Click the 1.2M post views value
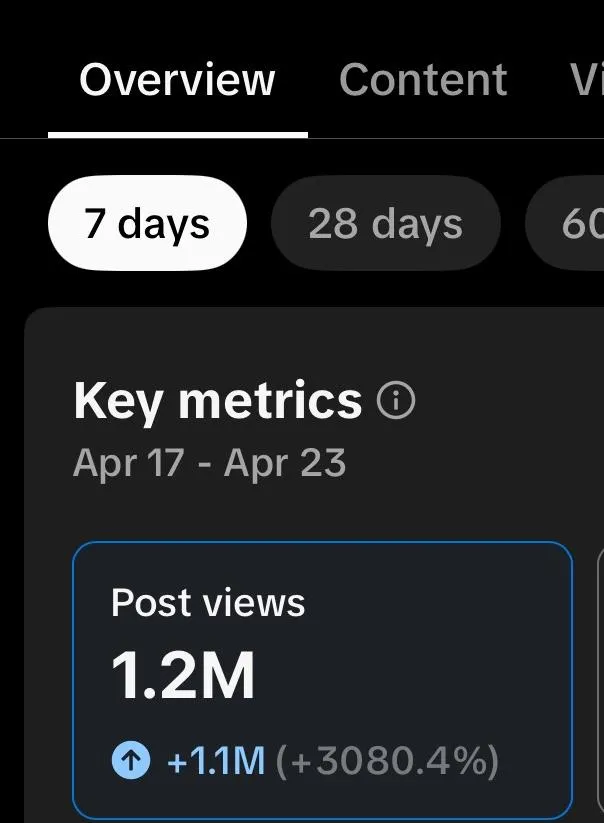The width and height of the screenshot is (604, 823). pos(183,676)
